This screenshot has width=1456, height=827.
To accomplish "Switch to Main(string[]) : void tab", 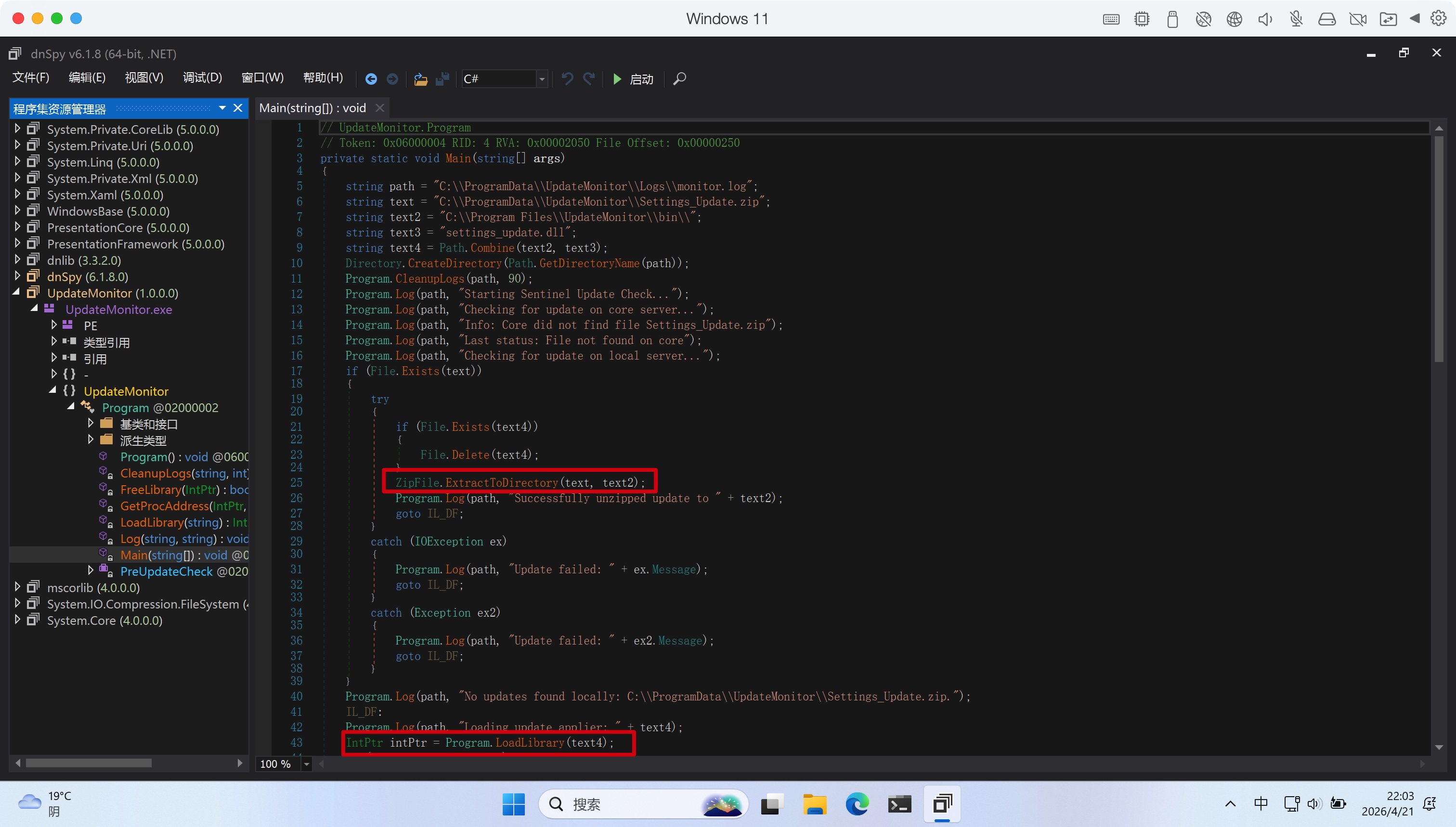I will pos(312,108).
